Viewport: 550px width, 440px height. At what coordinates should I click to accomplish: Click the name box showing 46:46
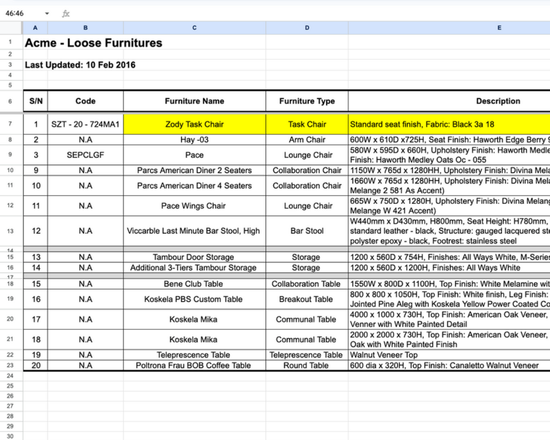[x=21, y=14]
